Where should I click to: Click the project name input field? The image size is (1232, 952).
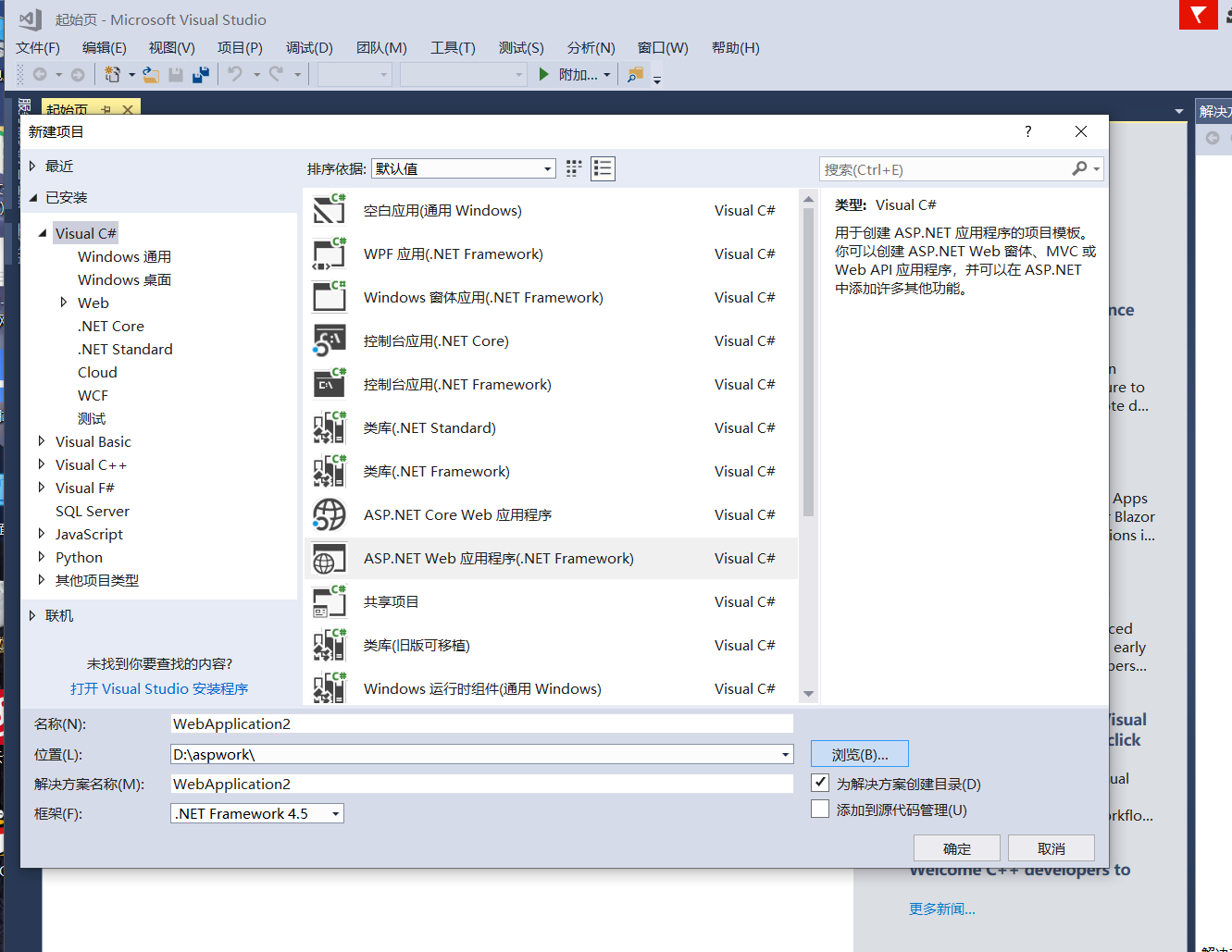481,723
